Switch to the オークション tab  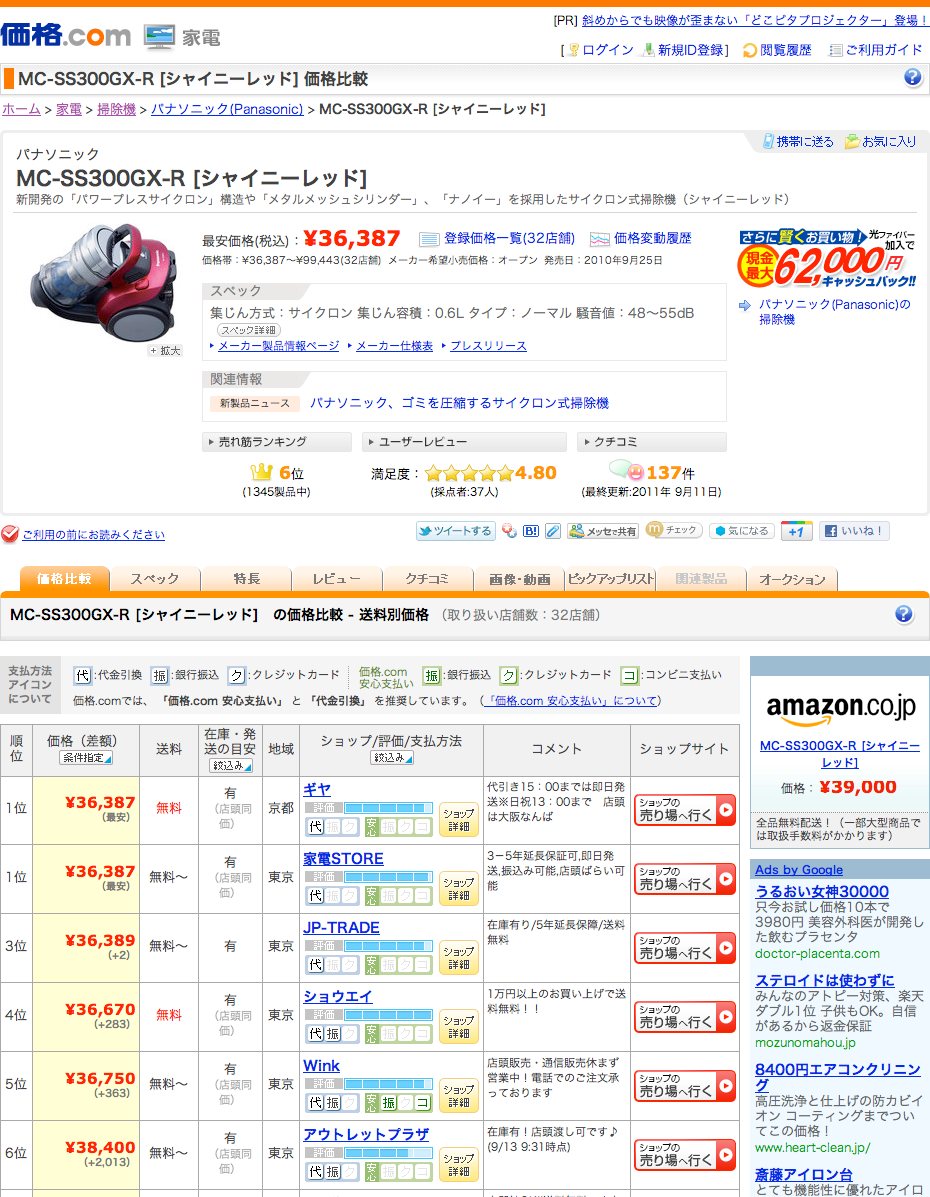pos(792,579)
